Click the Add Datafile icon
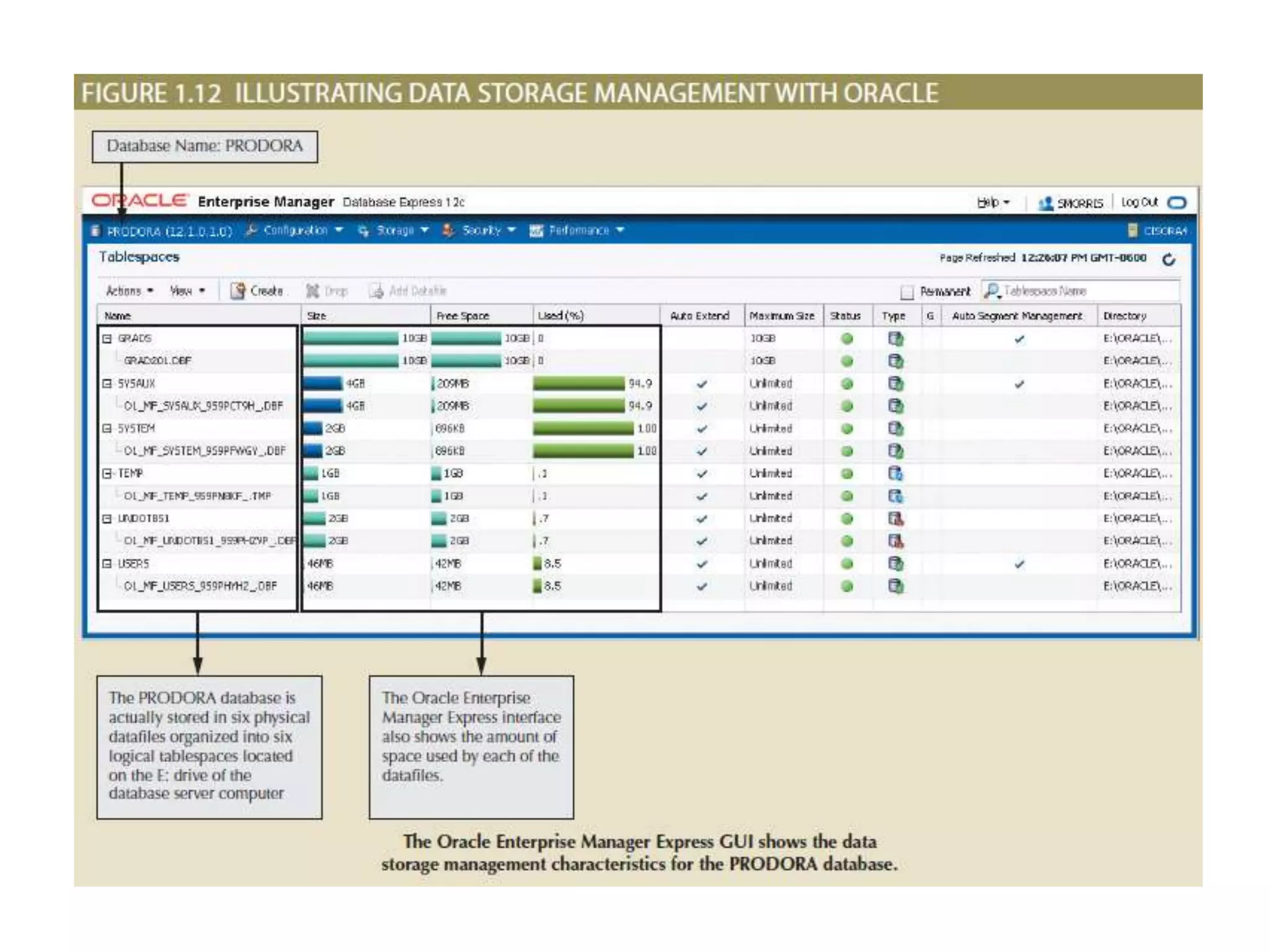This screenshot has height=952, width=1270. [x=376, y=291]
